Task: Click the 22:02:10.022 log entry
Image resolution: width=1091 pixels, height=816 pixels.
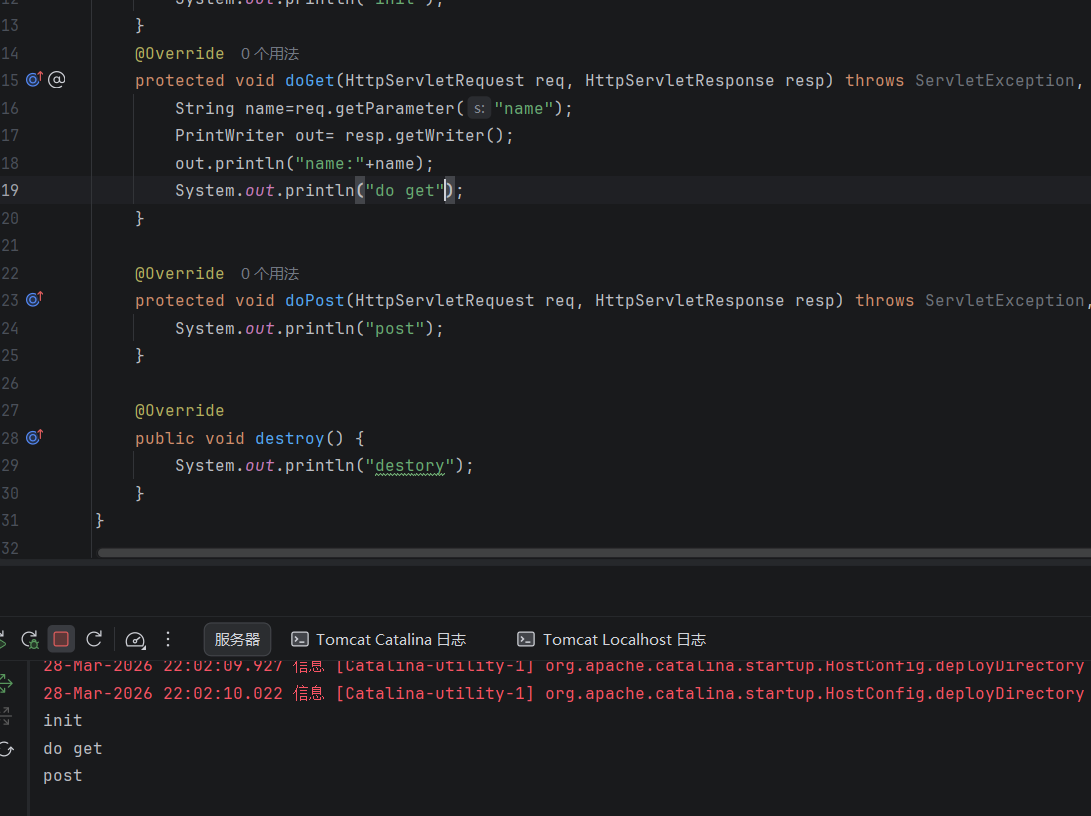Action: click(x=564, y=694)
